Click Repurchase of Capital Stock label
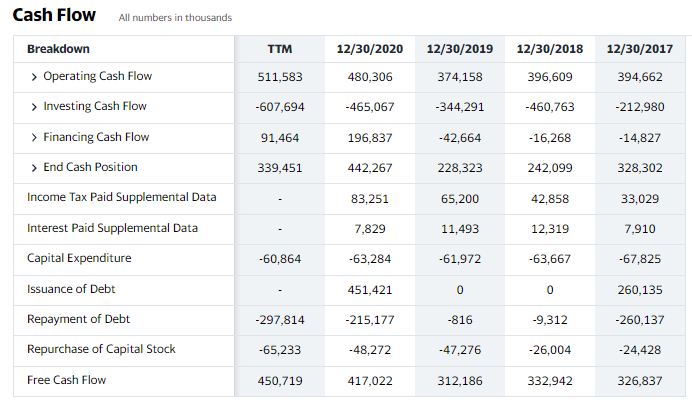Image resolution: width=692 pixels, height=407 pixels. click(101, 349)
